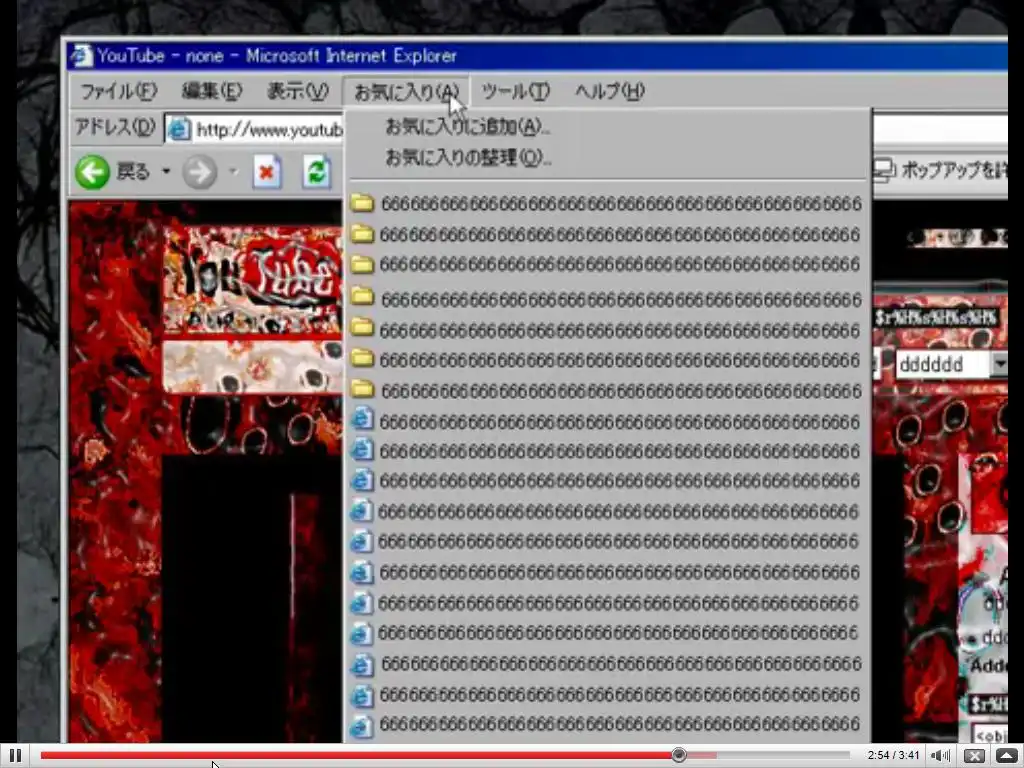Screen dimensions: 1024x768
Task: Click the up-arrow icon in player bar
Action: [x=1006, y=756]
